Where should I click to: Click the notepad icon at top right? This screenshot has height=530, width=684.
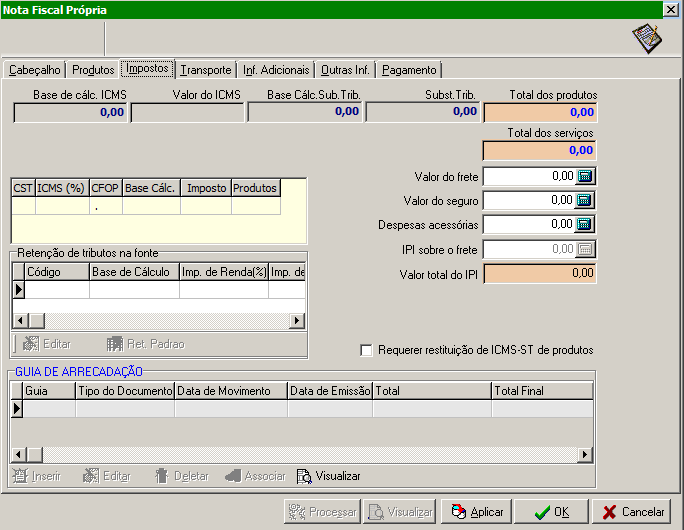click(x=647, y=38)
